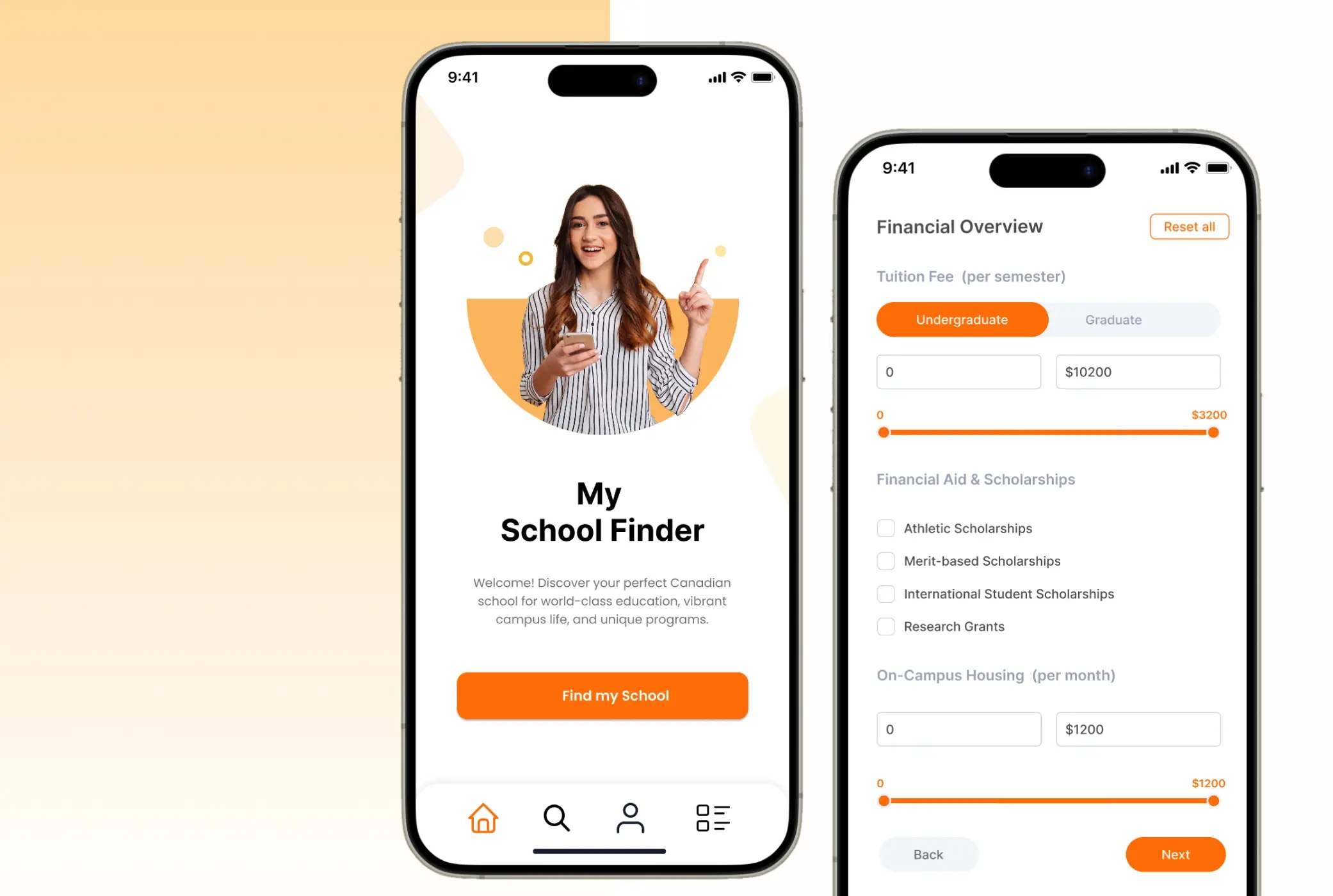Tap the Next button on Financial Overview

[1175, 854]
